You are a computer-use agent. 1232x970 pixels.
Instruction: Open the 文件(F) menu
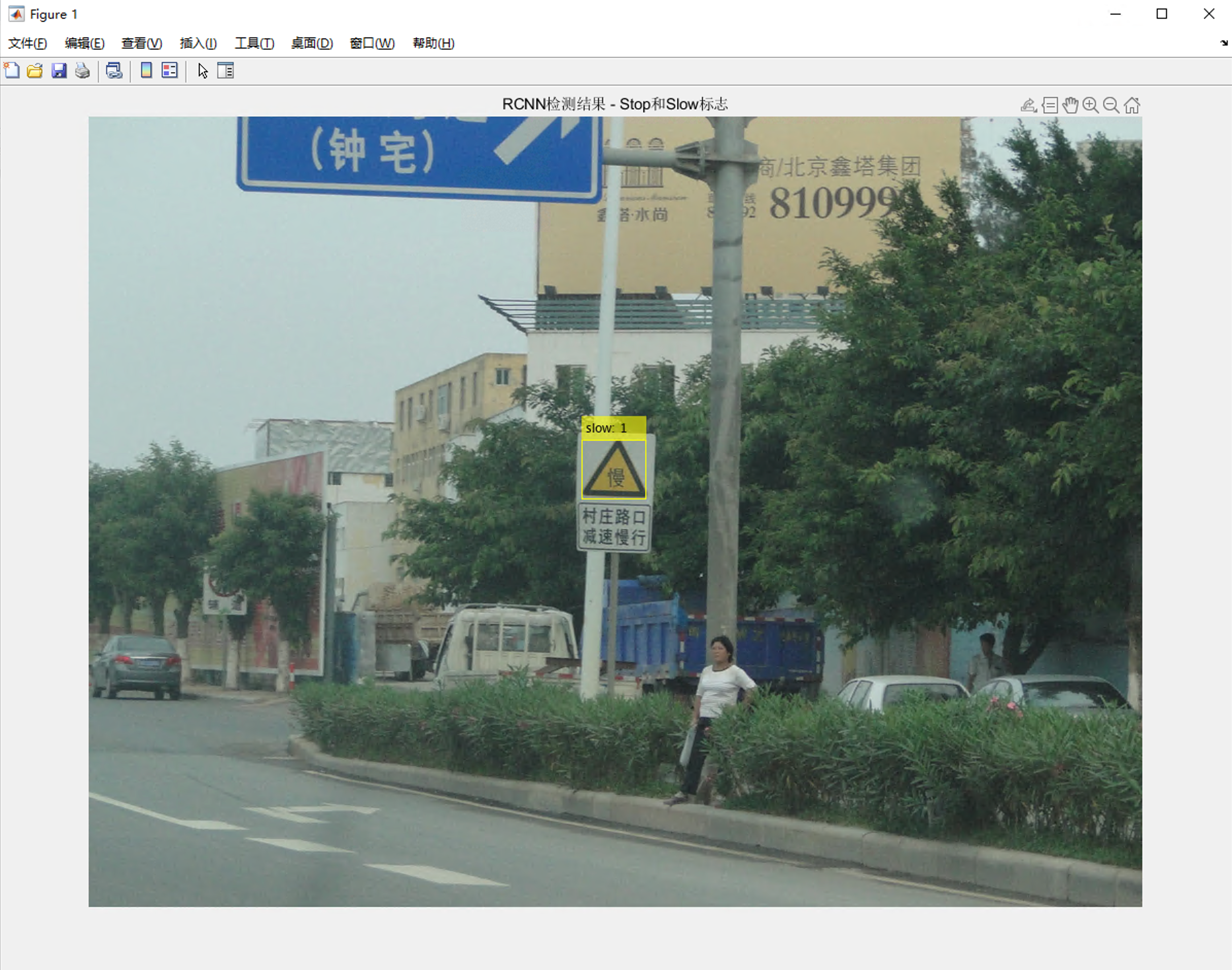(27, 43)
